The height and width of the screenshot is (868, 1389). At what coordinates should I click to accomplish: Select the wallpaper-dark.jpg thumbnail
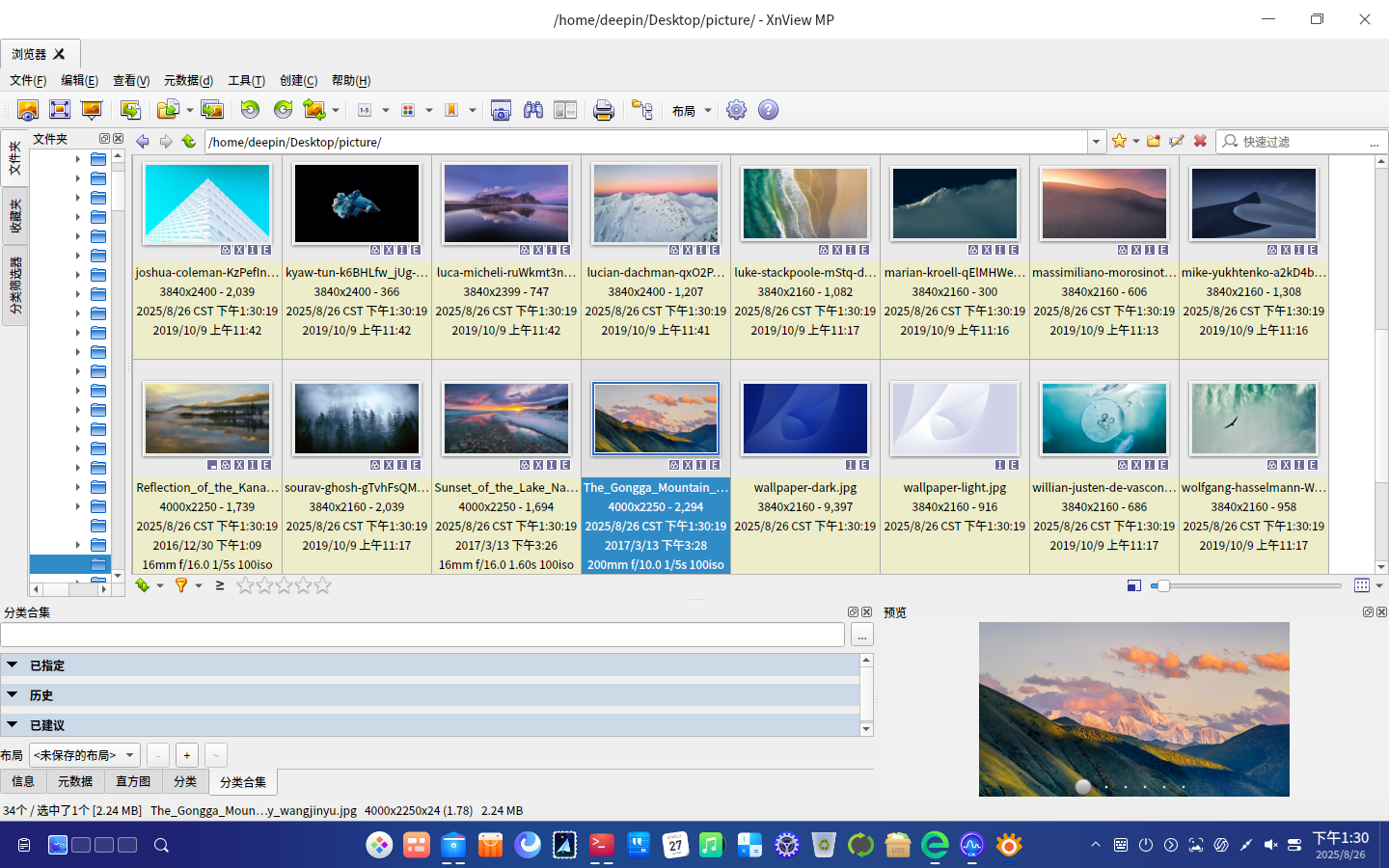tap(805, 418)
